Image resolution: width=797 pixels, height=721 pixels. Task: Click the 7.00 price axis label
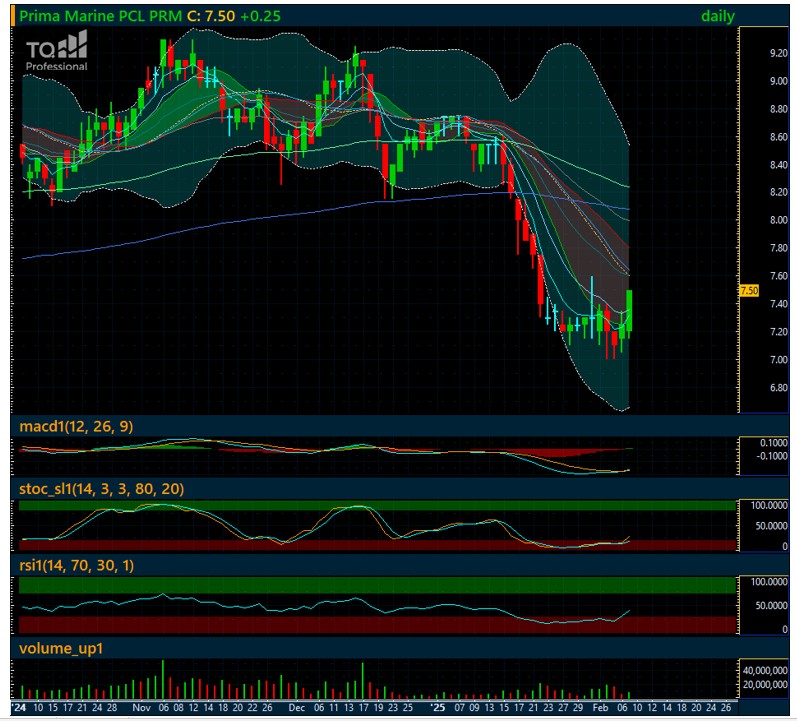point(778,359)
